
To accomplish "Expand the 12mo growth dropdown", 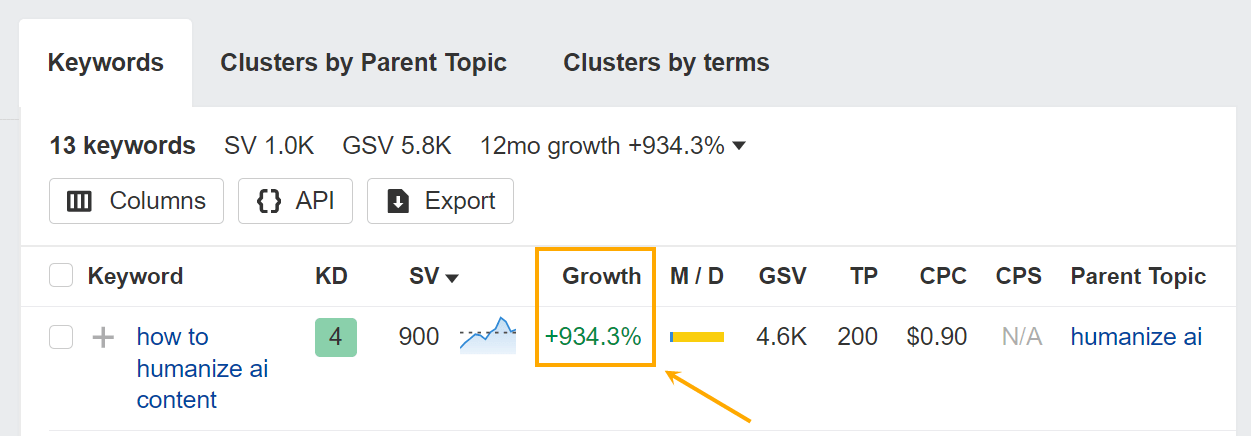I will click(x=739, y=146).
